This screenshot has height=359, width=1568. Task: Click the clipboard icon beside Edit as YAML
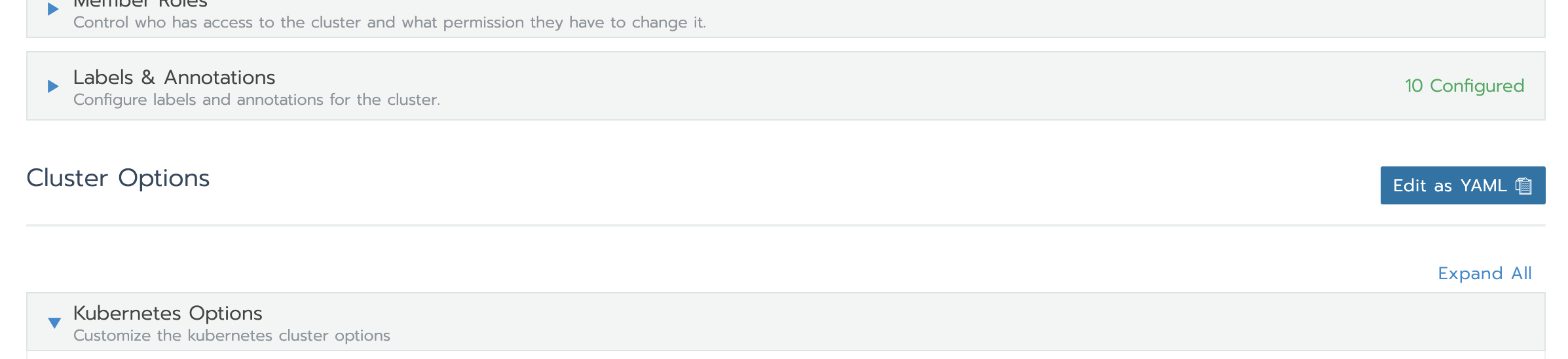(x=1524, y=186)
